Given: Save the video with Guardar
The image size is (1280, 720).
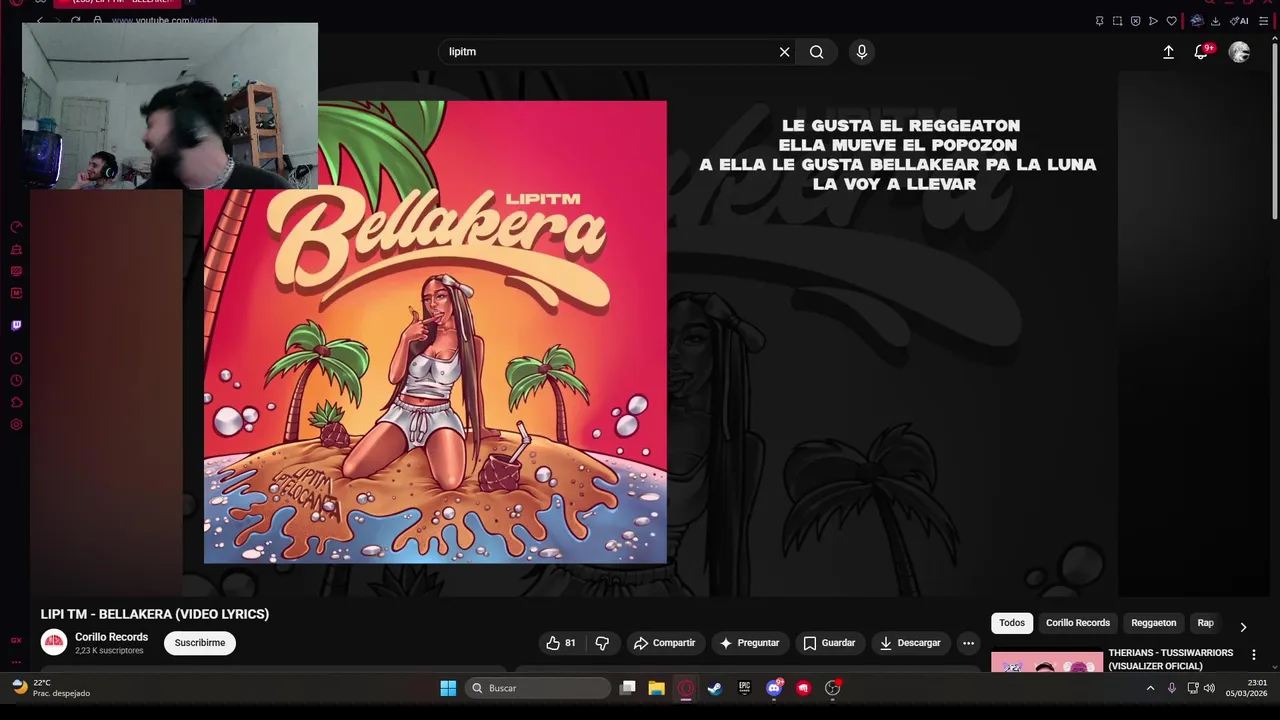Looking at the screenshot, I should [829, 643].
